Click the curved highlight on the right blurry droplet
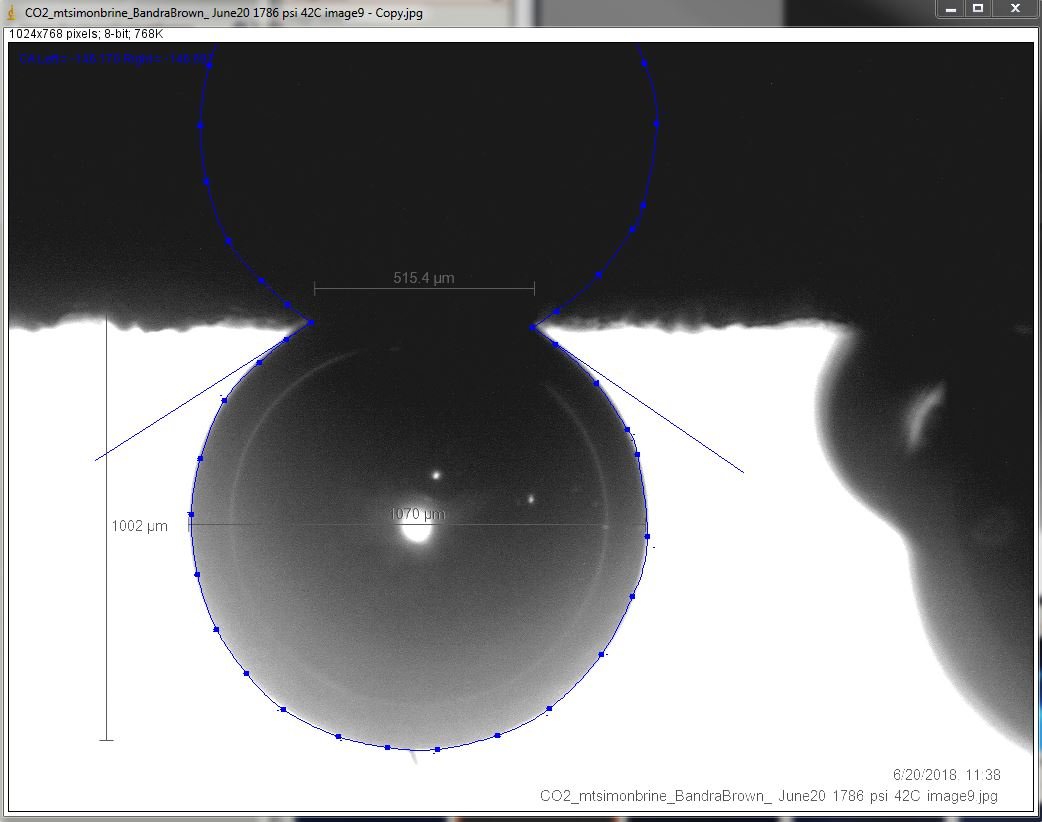 [x=924, y=415]
